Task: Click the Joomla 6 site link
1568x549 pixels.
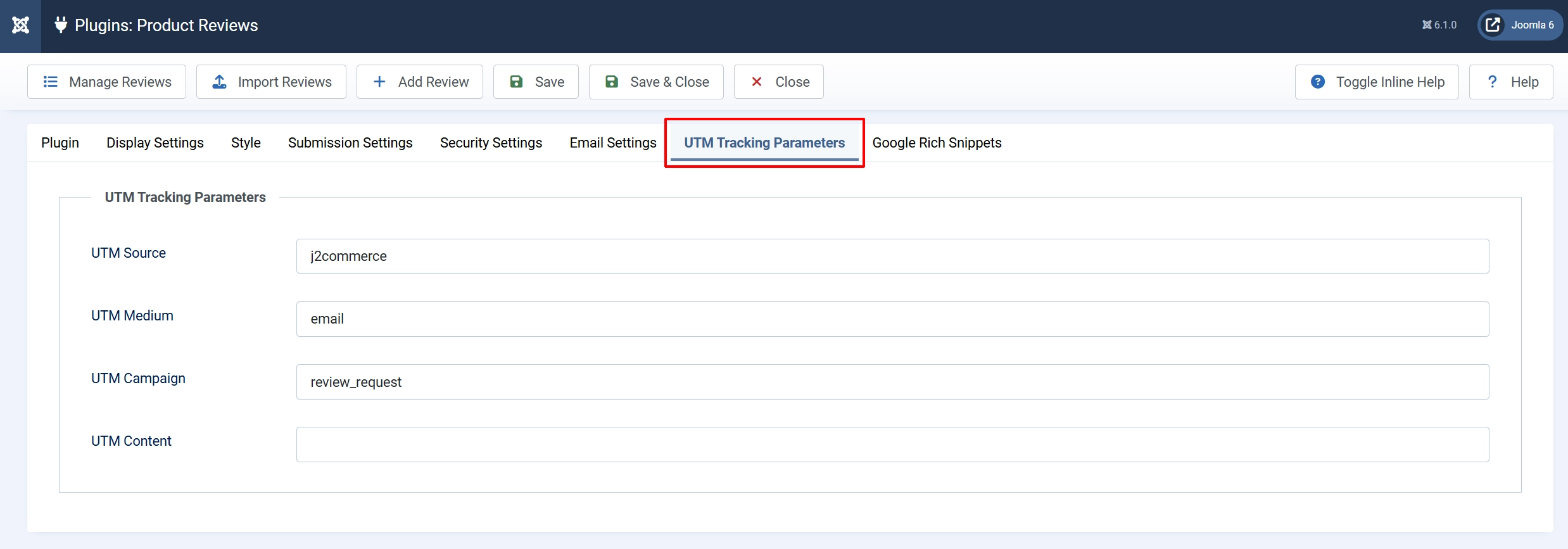Action: coord(1520,25)
